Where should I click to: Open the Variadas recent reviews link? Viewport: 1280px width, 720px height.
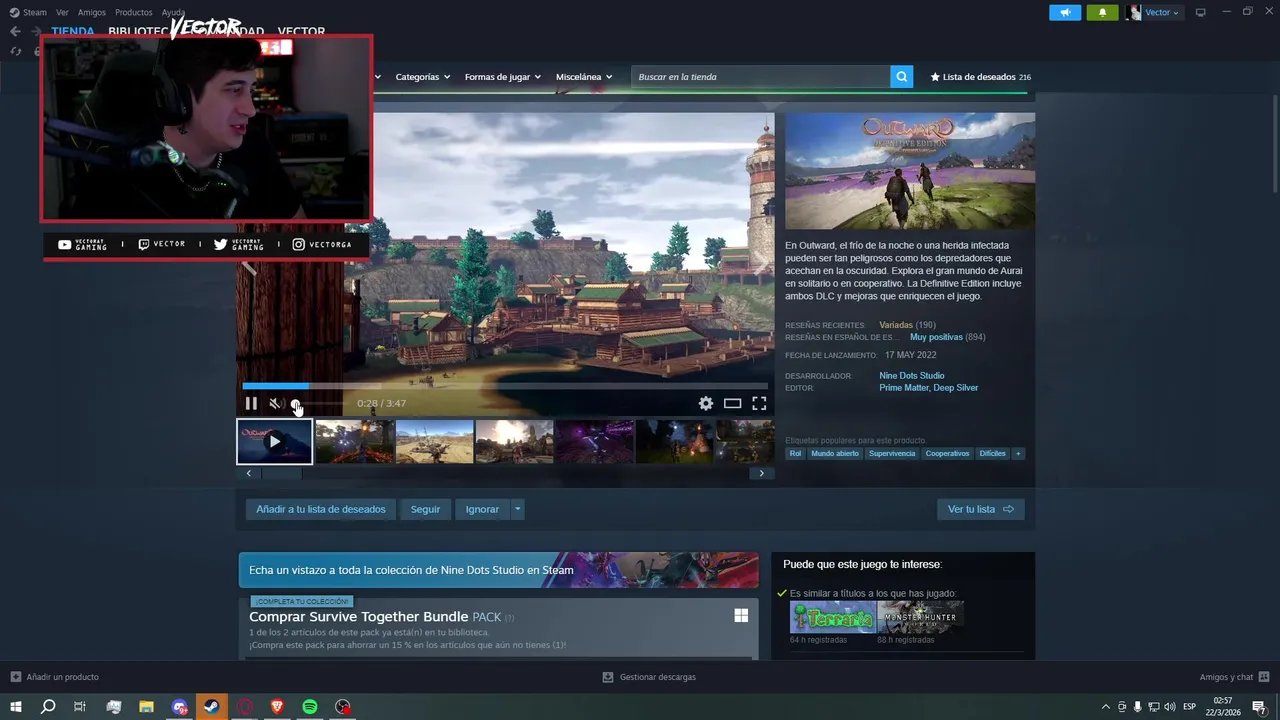(x=896, y=325)
